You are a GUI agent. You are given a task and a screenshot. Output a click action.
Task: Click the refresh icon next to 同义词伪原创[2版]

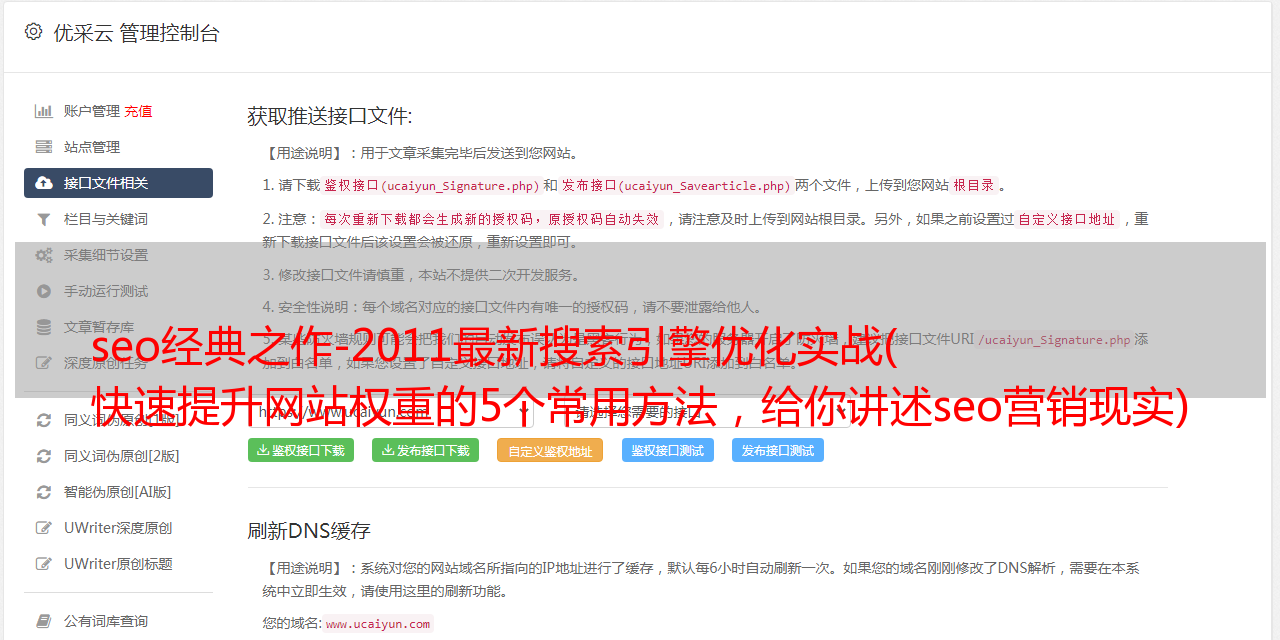[x=44, y=456]
